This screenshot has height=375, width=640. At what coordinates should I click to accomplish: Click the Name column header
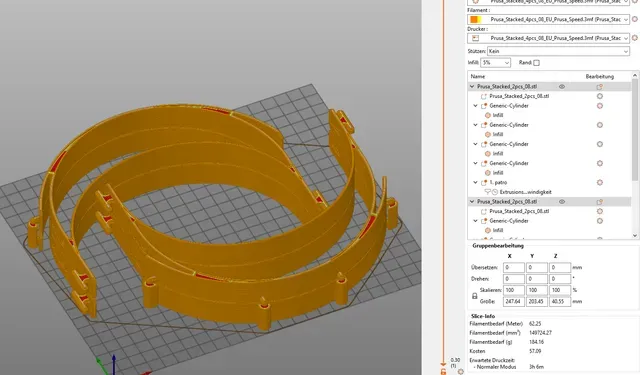click(x=478, y=76)
